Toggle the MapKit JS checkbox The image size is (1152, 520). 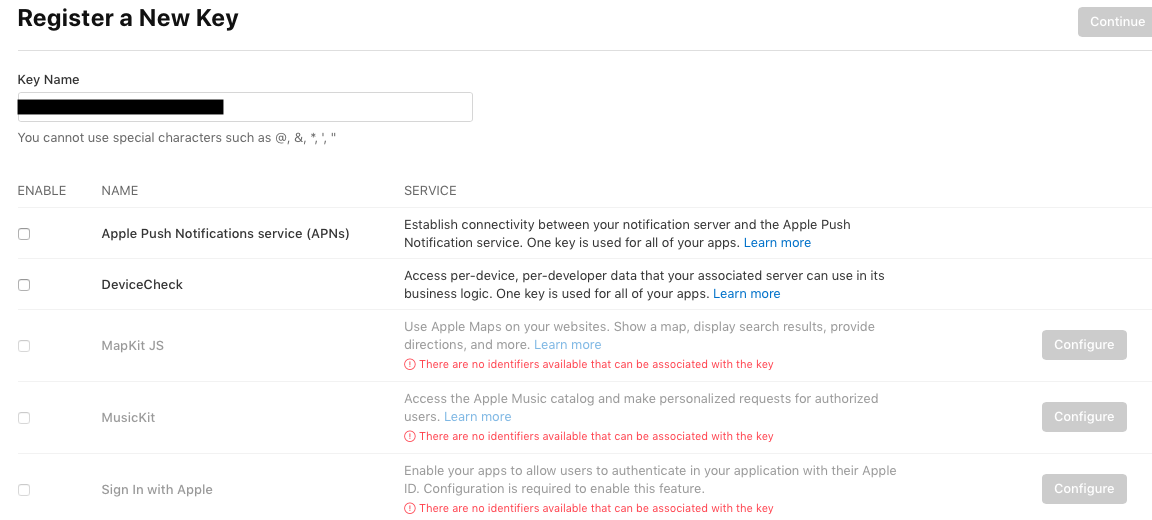tap(24, 346)
